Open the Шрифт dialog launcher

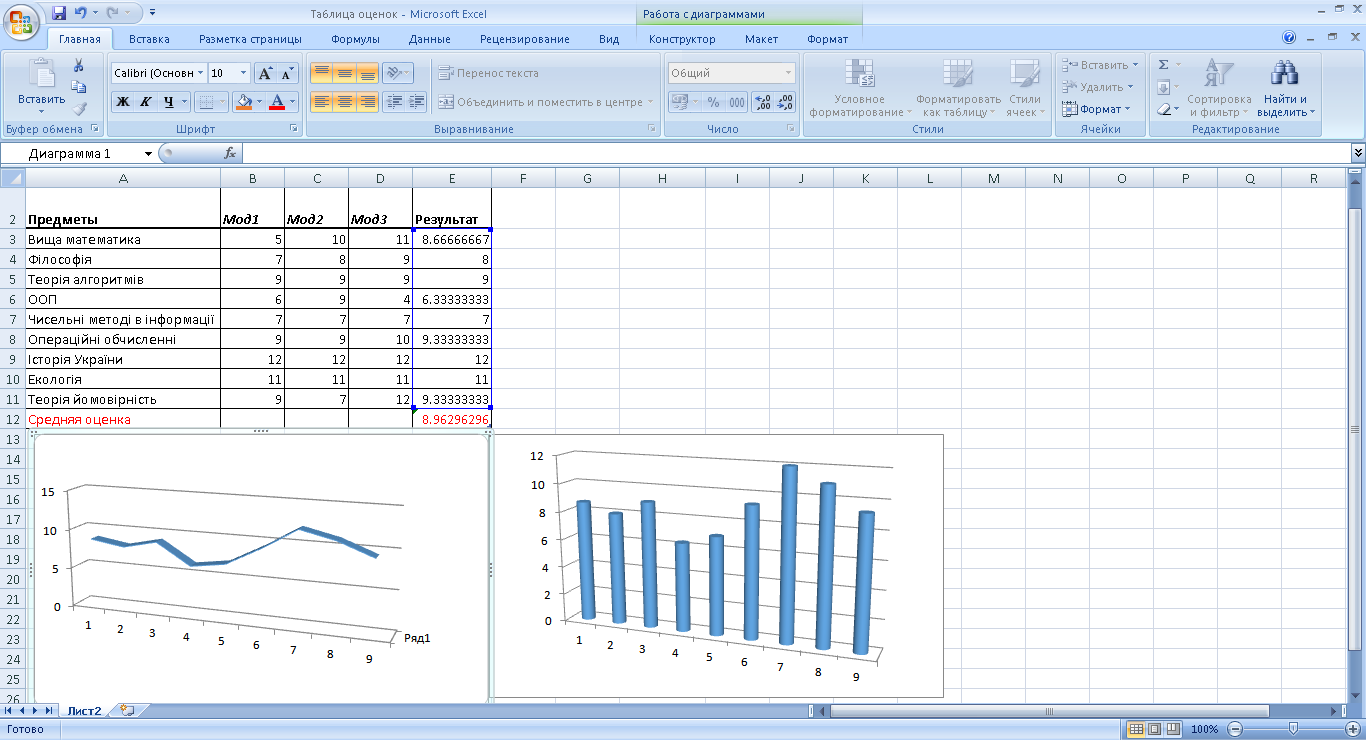click(294, 129)
